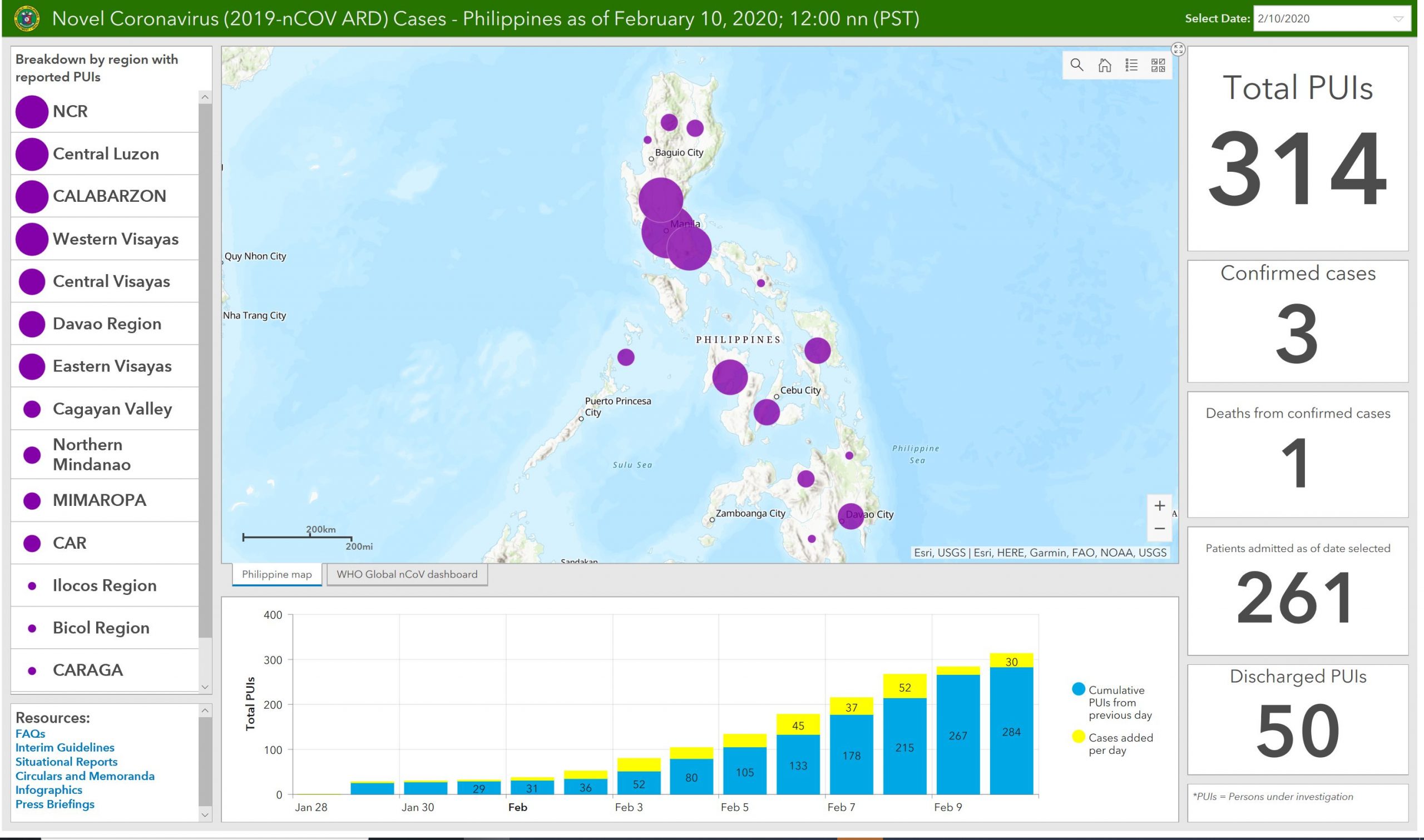Zoom out with the map minus button
The height and width of the screenshot is (840, 1424).
[1160, 529]
